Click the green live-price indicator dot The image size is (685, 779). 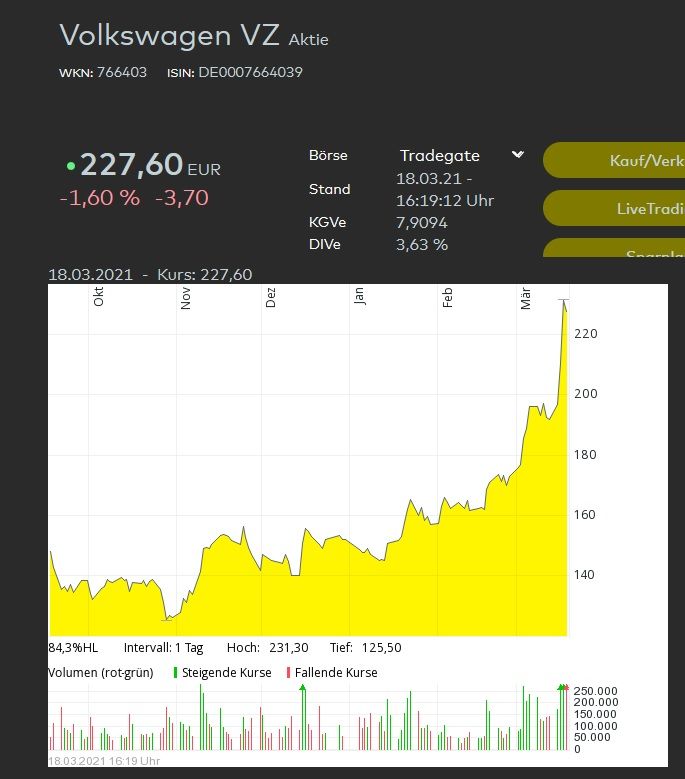(70, 166)
